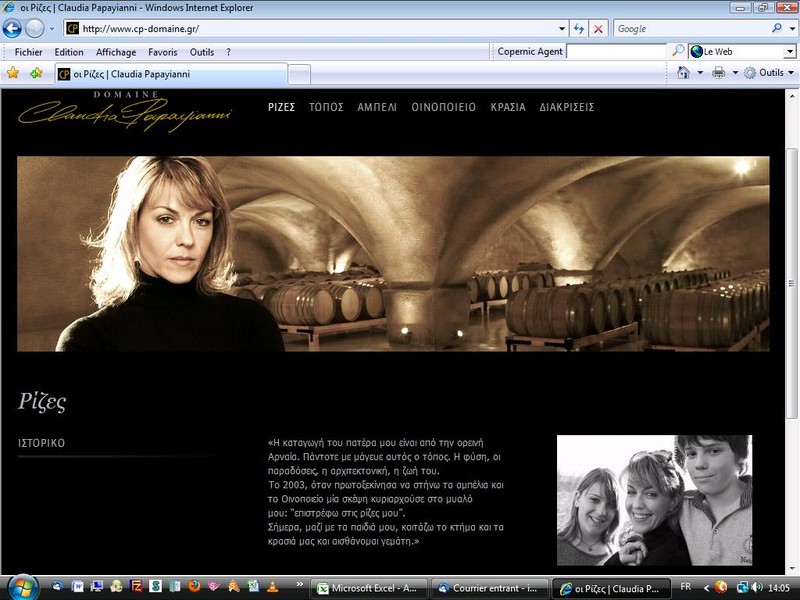This screenshot has width=800, height=600.
Task: Click Show Desktop quick launch icon
Action: pos(96,587)
